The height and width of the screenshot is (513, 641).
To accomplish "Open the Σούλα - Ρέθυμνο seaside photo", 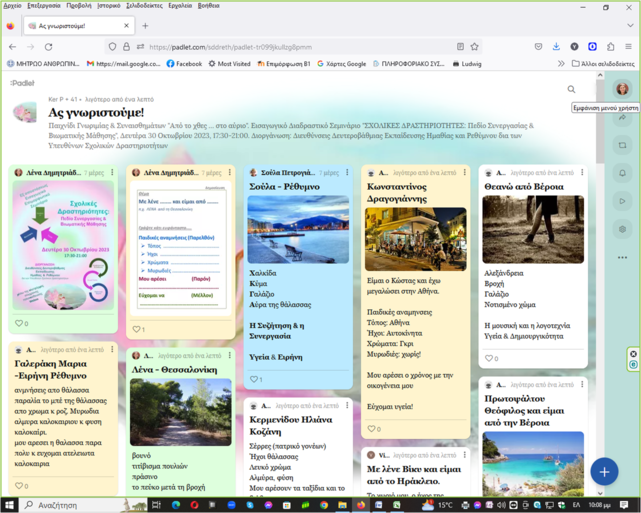I will (x=298, y=229).
